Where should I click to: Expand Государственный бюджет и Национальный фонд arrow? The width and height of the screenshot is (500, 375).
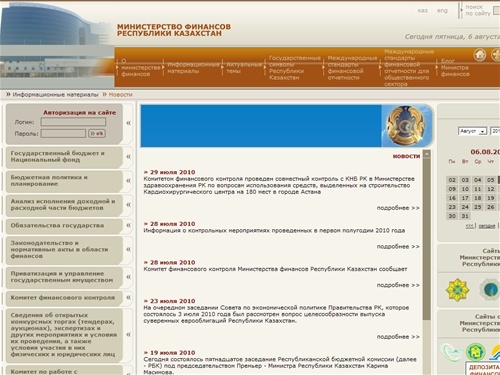(129, 156)
